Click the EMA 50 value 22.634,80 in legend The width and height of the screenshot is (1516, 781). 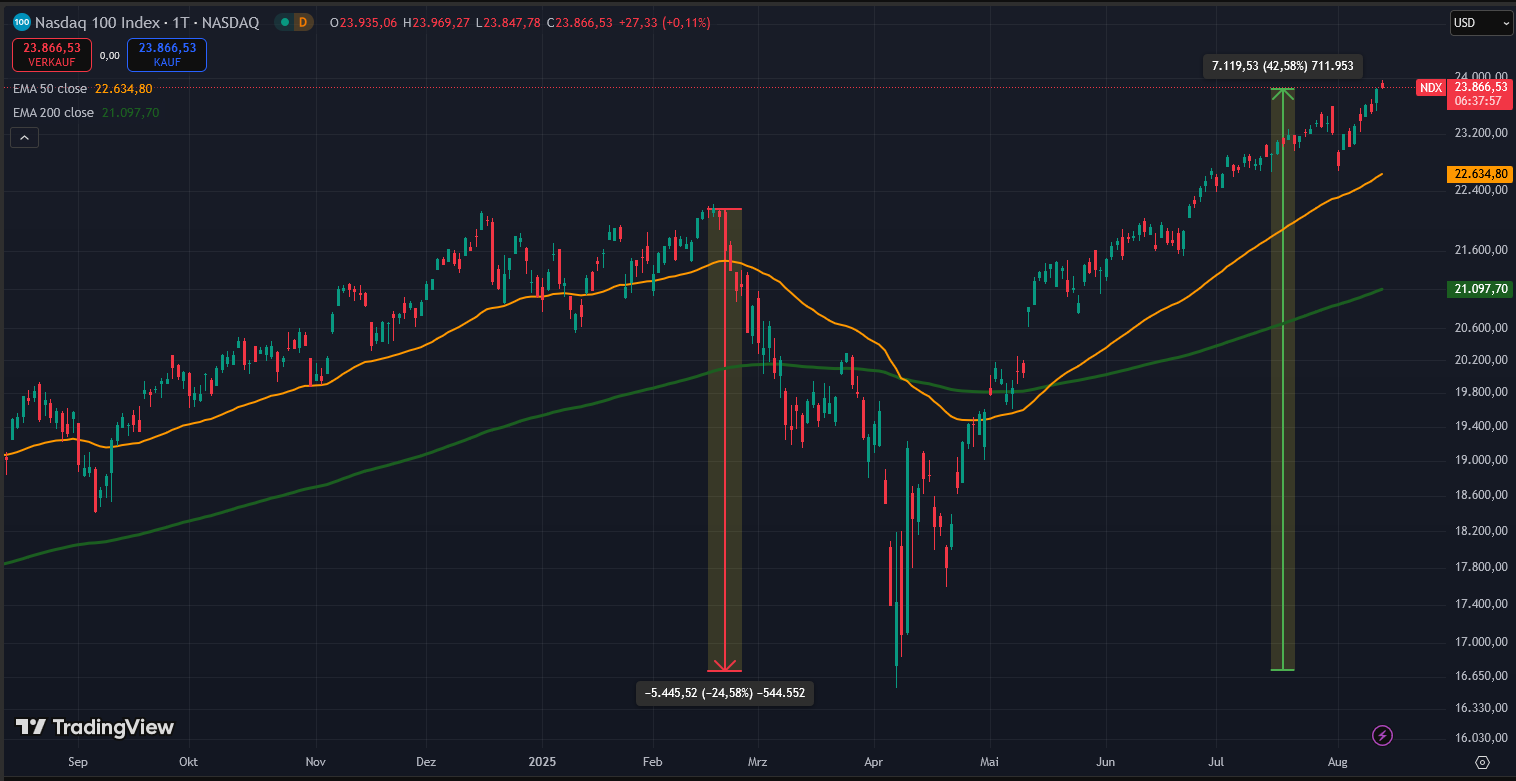click(x=123, y=89)
